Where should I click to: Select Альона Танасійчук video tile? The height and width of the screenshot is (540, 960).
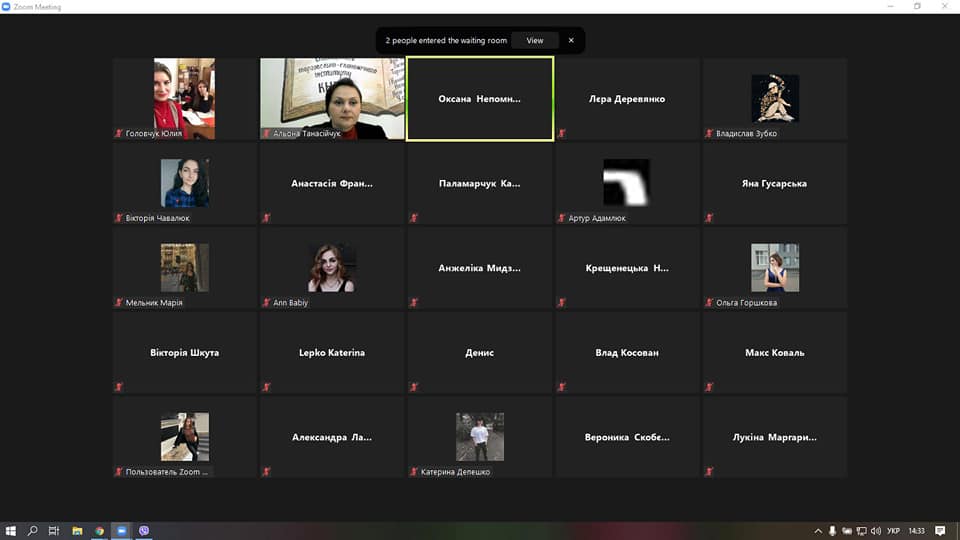332,98
